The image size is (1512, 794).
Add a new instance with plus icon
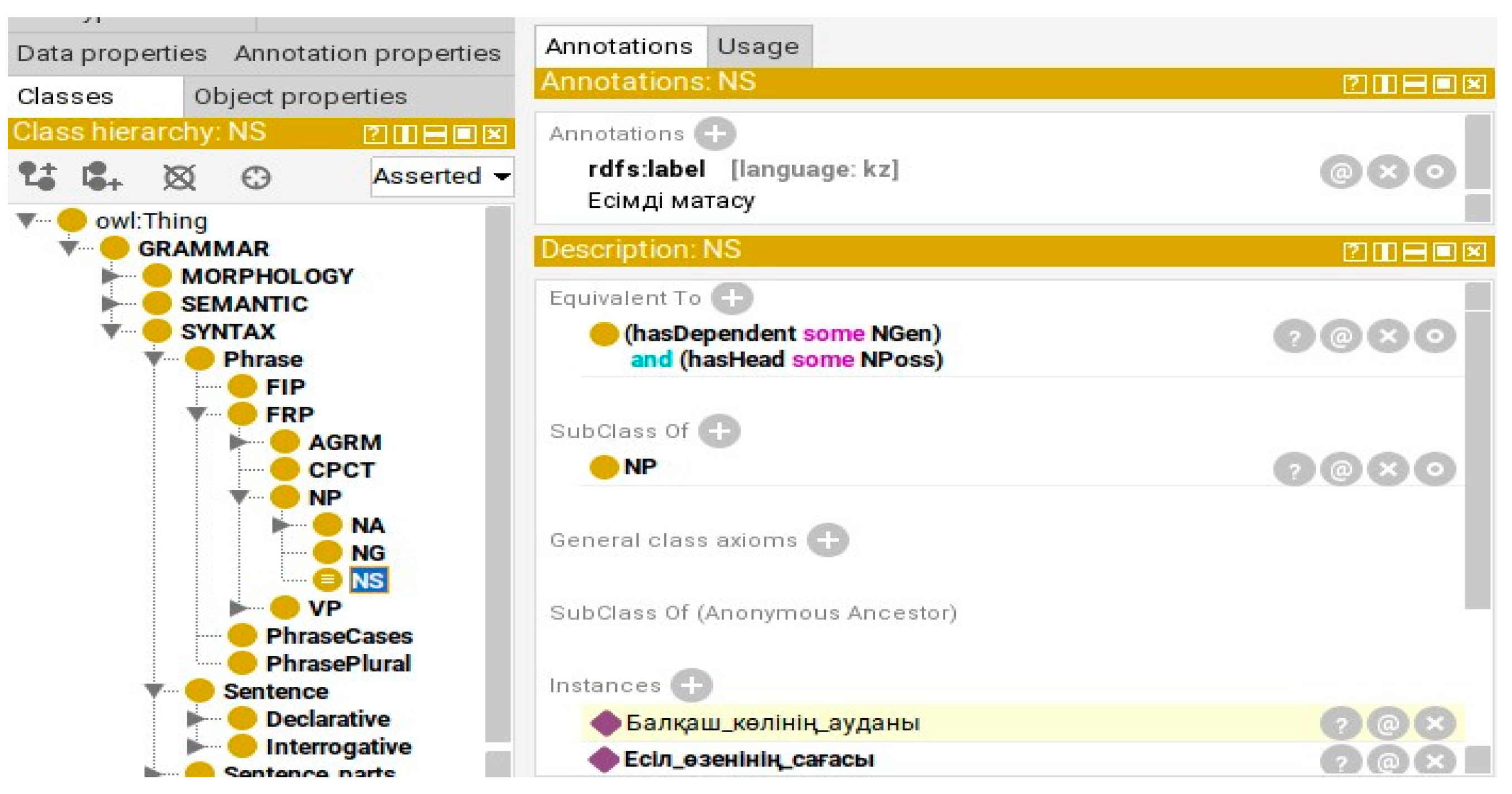pos(692,685)
